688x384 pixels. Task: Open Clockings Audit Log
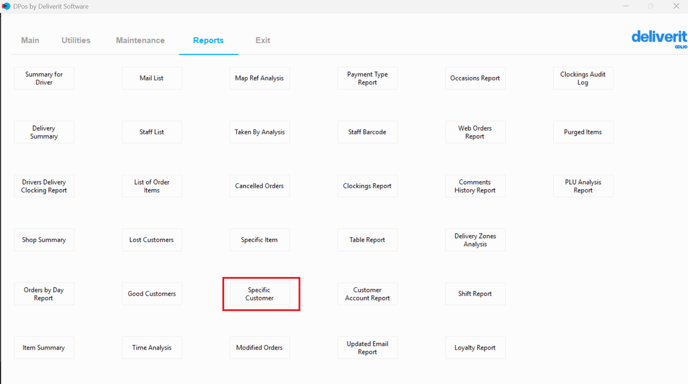[583, 78]
